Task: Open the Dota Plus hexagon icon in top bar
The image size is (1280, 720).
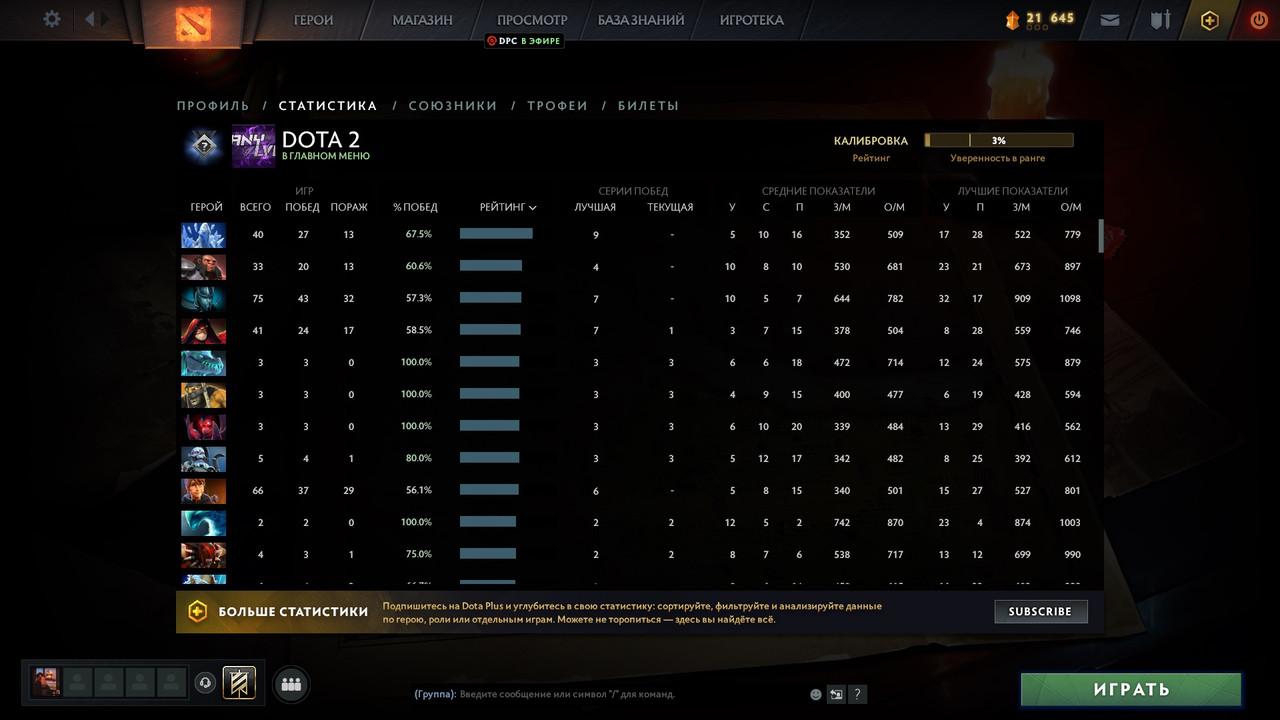Action: (x=1210, y=20)
